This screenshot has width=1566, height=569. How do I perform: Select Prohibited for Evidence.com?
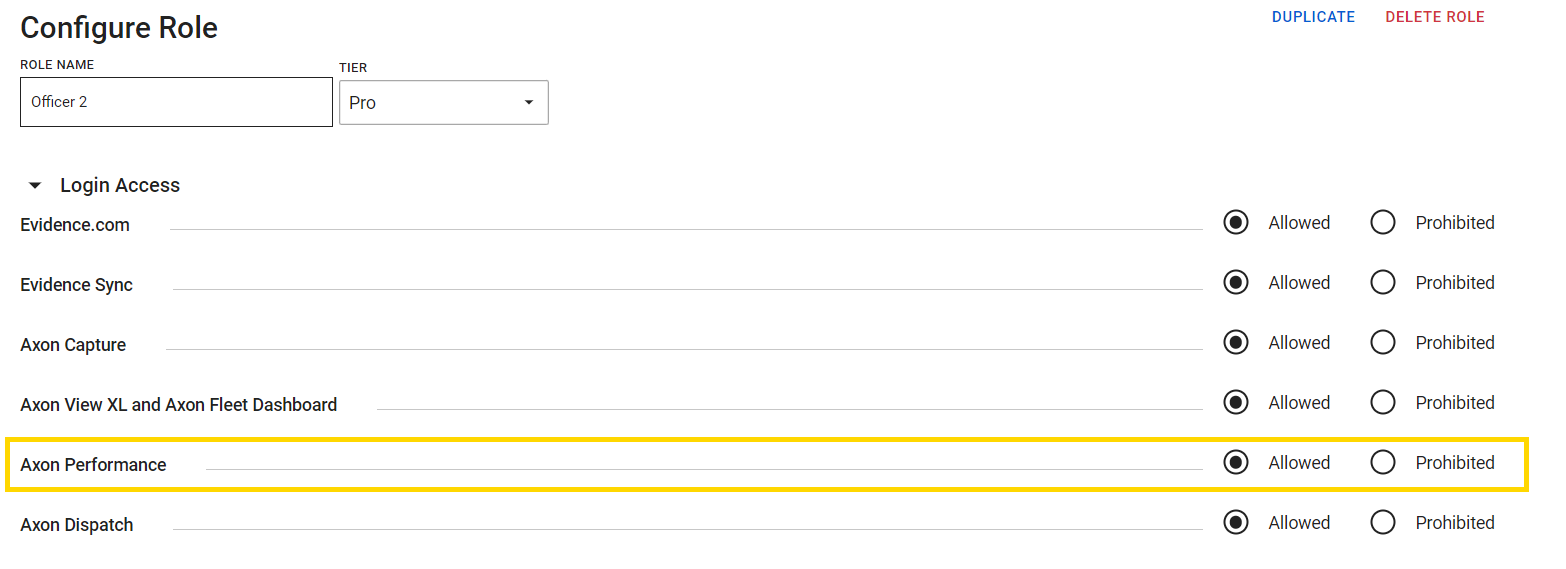coord(1383,223)
